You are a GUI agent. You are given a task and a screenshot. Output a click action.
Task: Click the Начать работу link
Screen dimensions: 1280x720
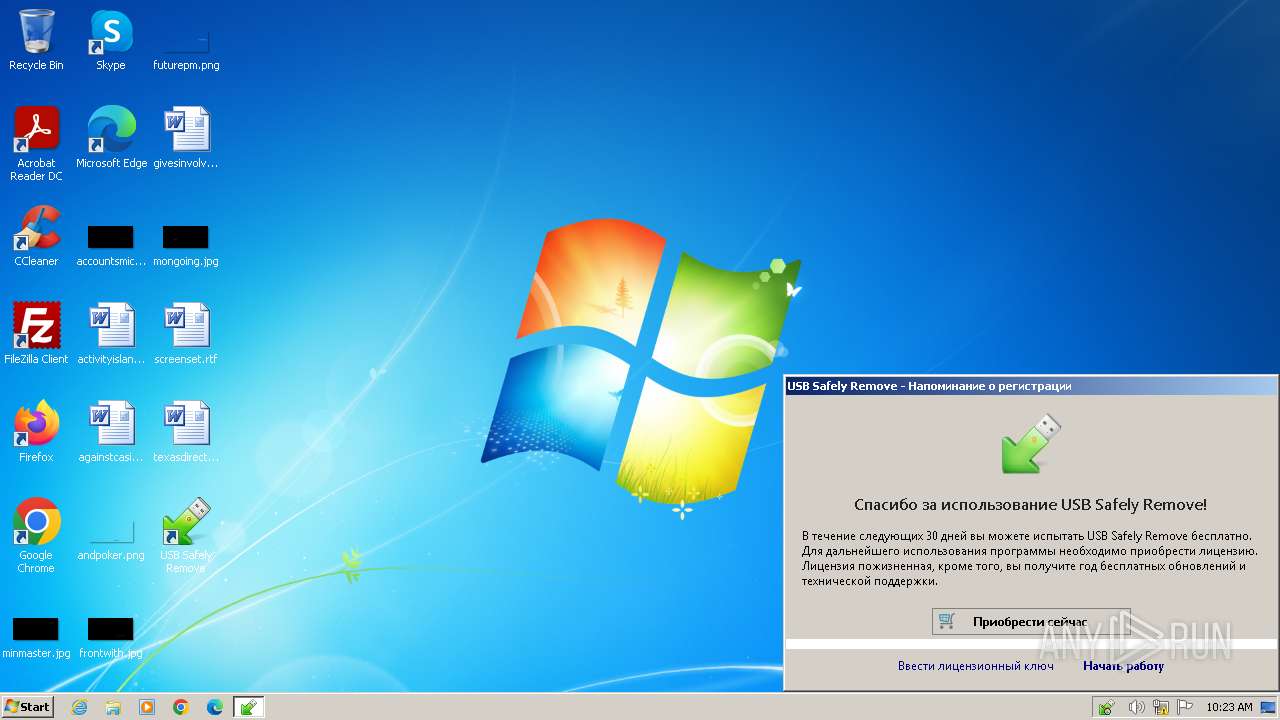1123,666
